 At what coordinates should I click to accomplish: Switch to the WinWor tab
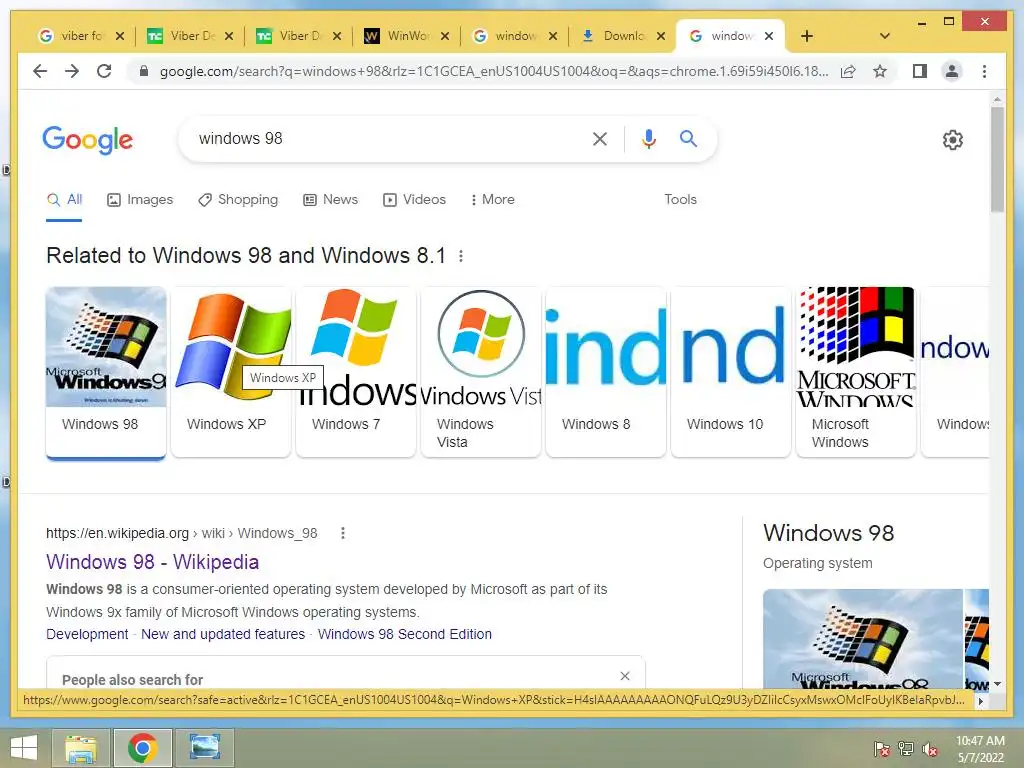coord(405,36)
